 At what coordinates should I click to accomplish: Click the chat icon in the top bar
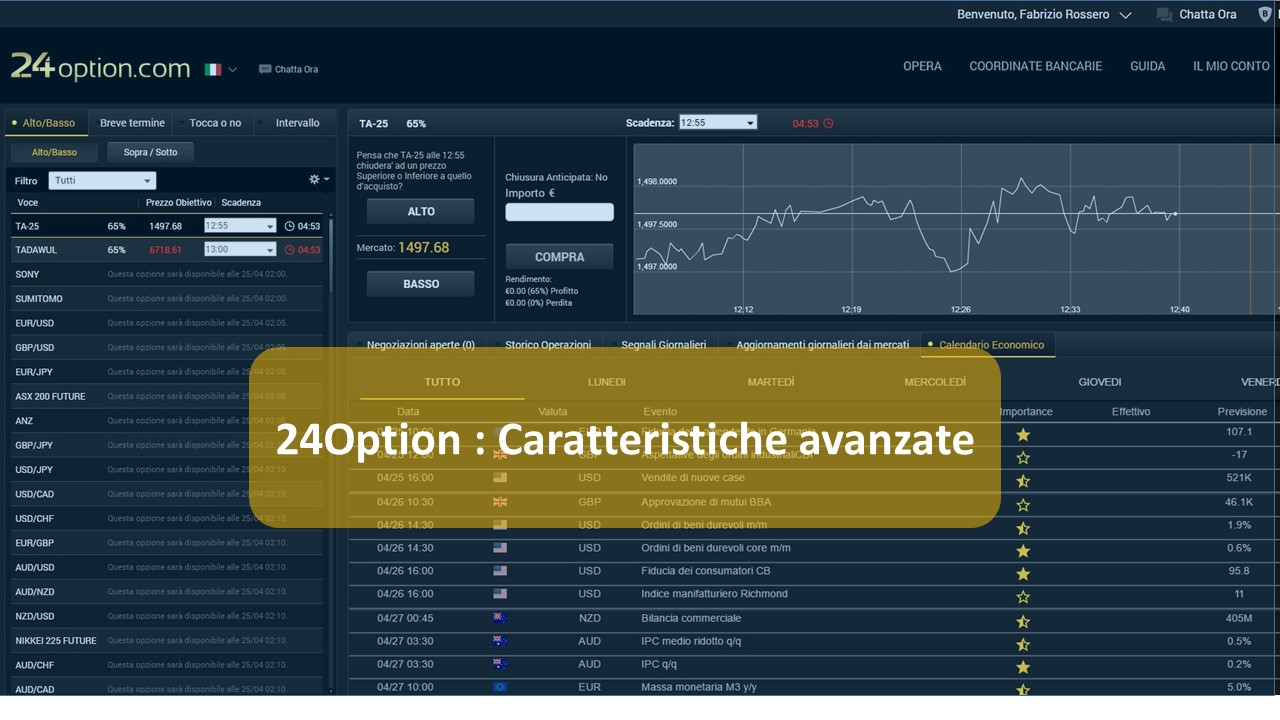pos(1164,15)
